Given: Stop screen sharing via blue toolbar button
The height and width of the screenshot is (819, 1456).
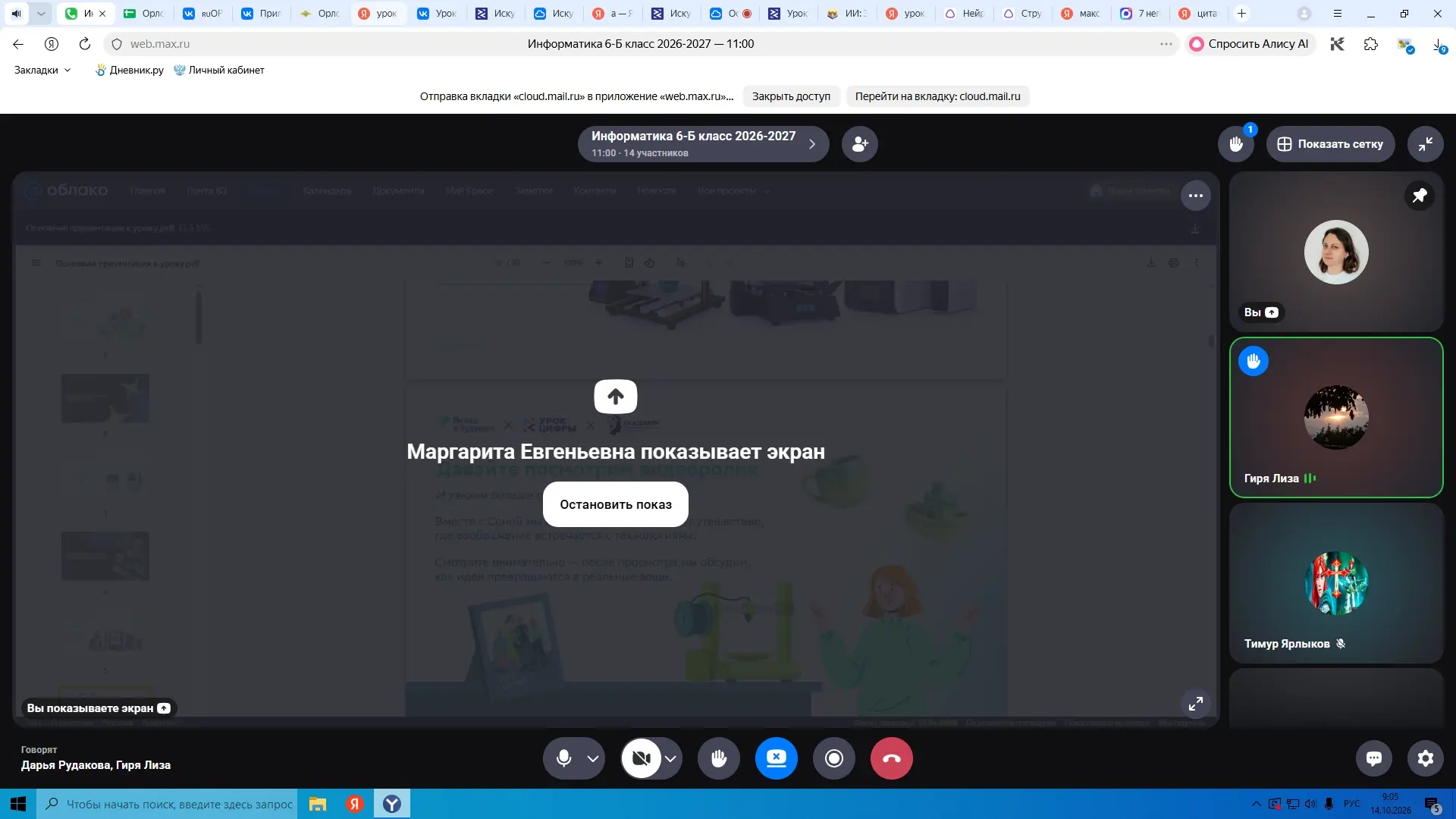Looking at the screenshot, I should point(776,758).
